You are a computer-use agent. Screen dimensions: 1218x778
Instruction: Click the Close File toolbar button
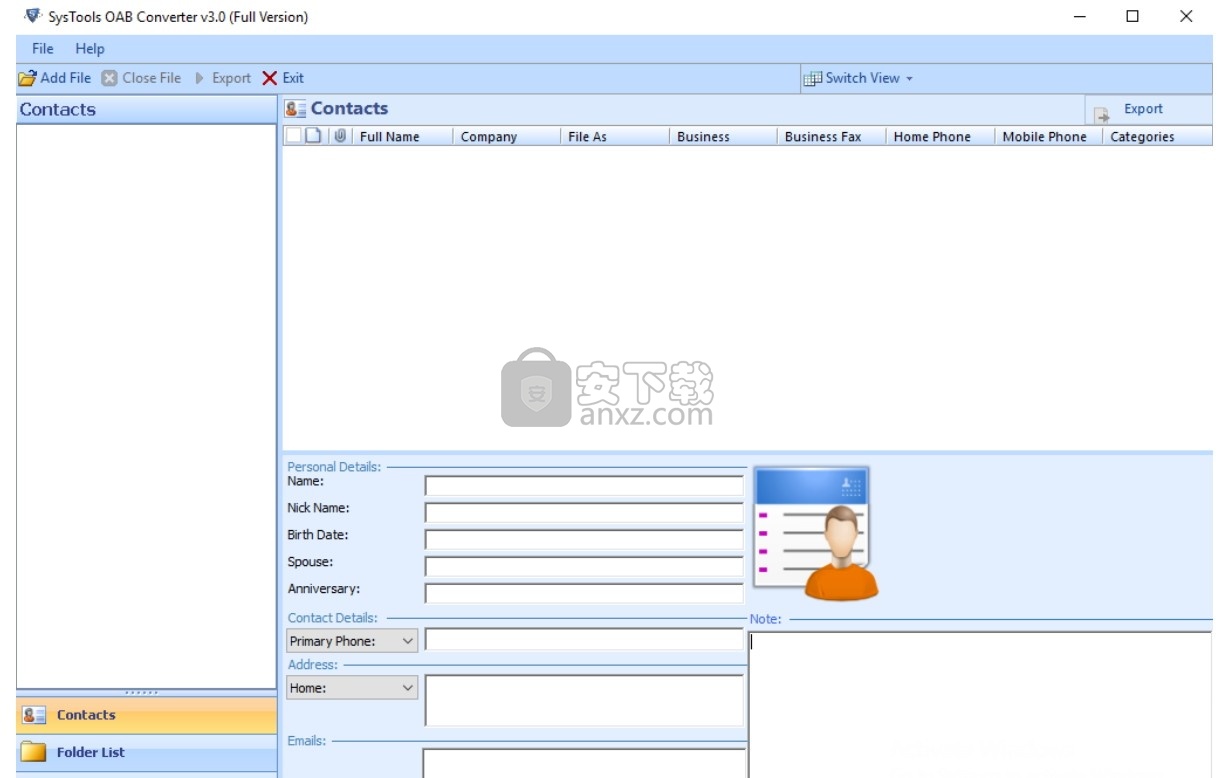pos(142,78)
